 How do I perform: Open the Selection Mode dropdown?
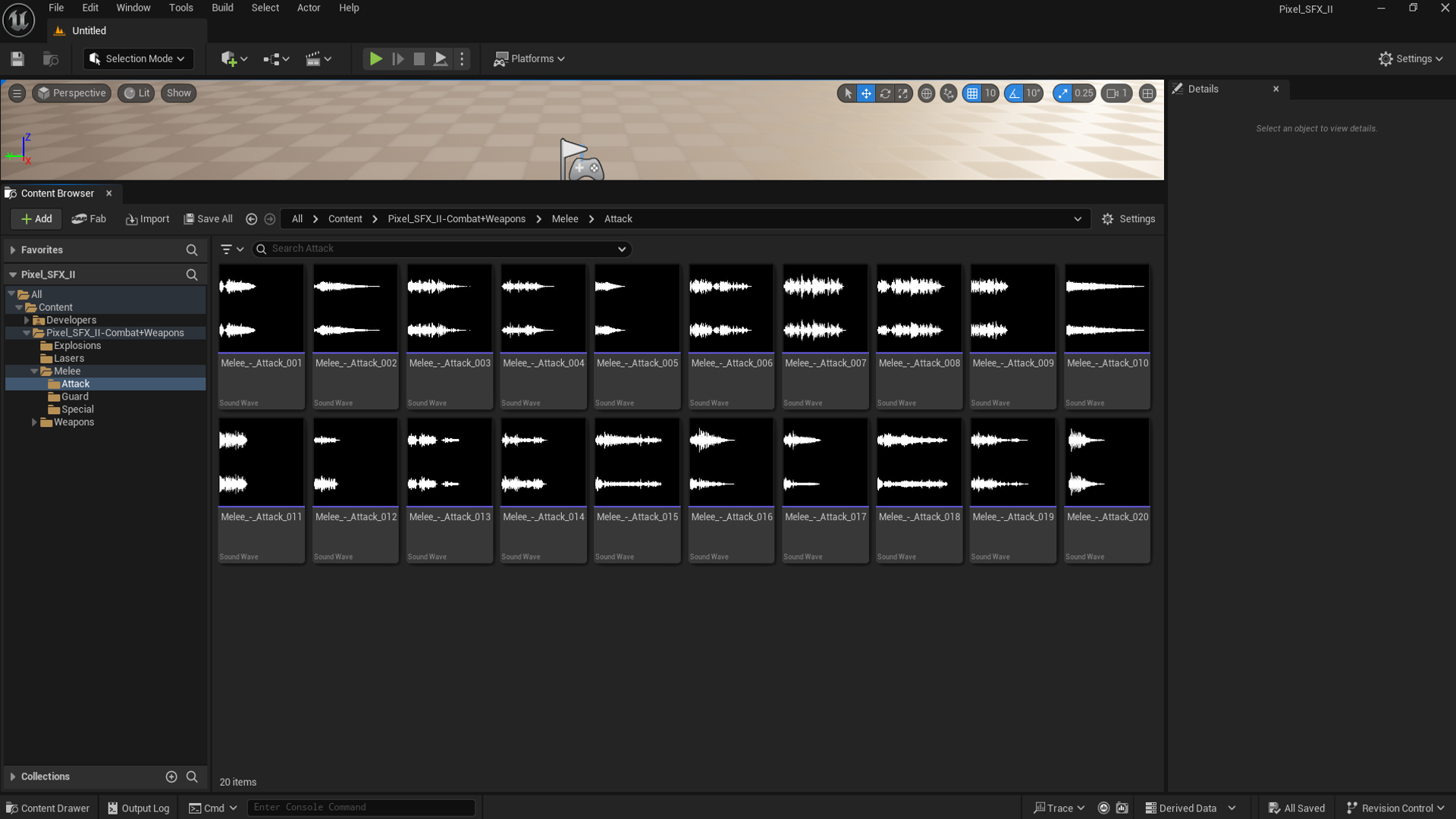(x=138, y=59)
